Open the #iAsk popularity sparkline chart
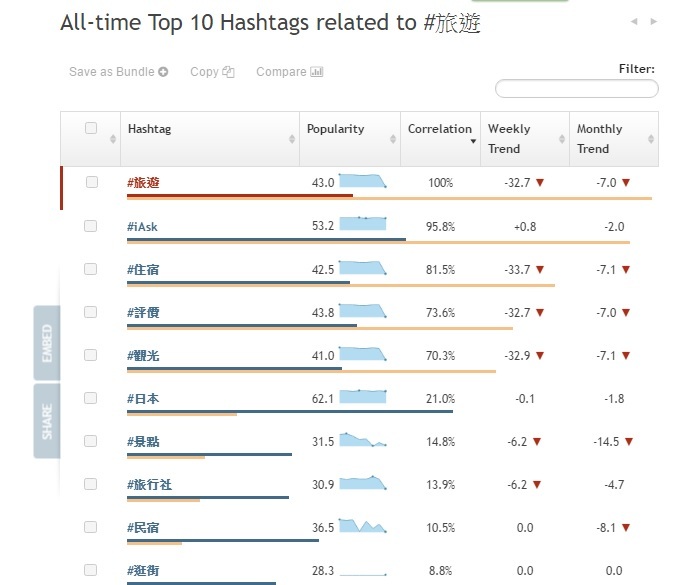This screenshot has height=585, width=689. point(363,224)
